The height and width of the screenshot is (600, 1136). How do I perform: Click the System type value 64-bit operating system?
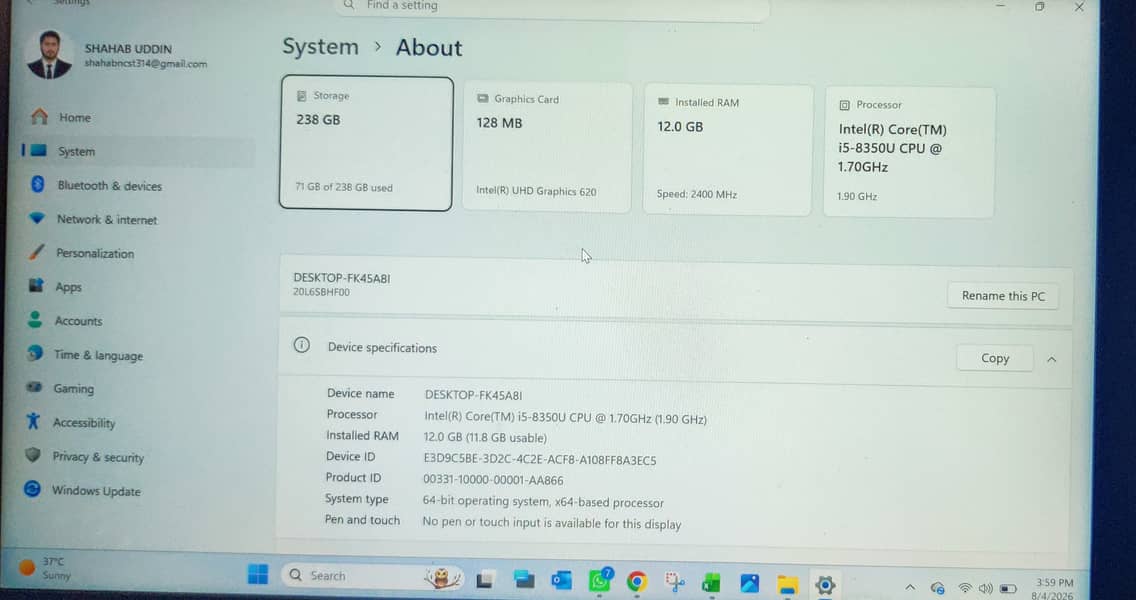click(x=543, y=502)
